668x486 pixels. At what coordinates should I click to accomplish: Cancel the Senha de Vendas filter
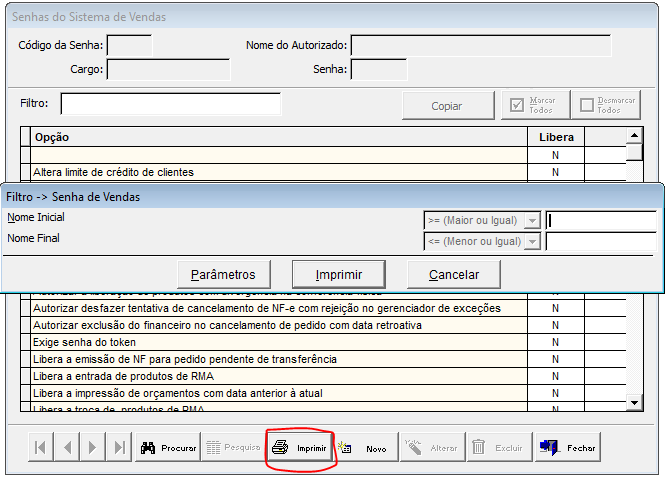tap(454, 274)
